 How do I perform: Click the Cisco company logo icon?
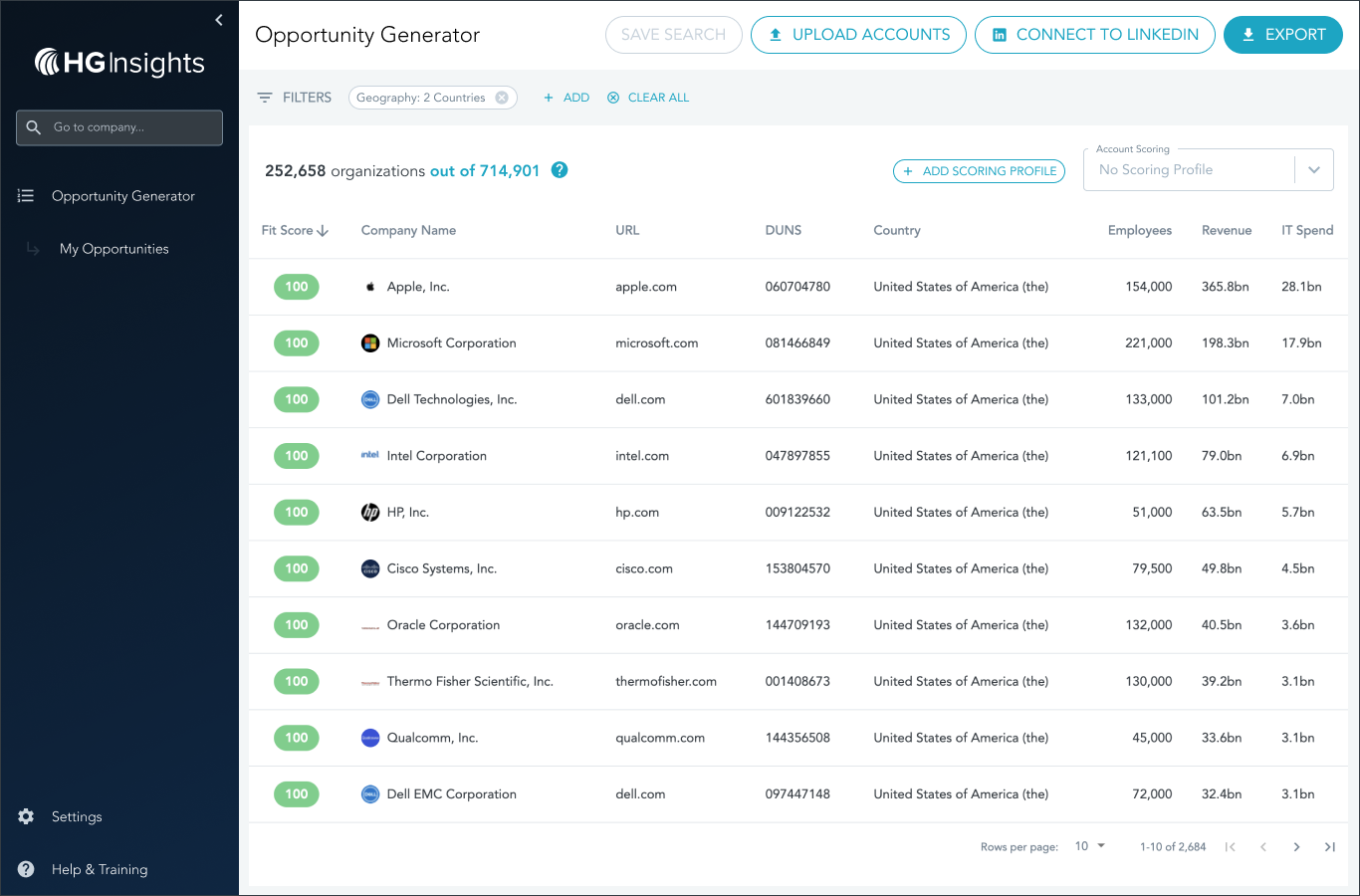click(370, 568)
